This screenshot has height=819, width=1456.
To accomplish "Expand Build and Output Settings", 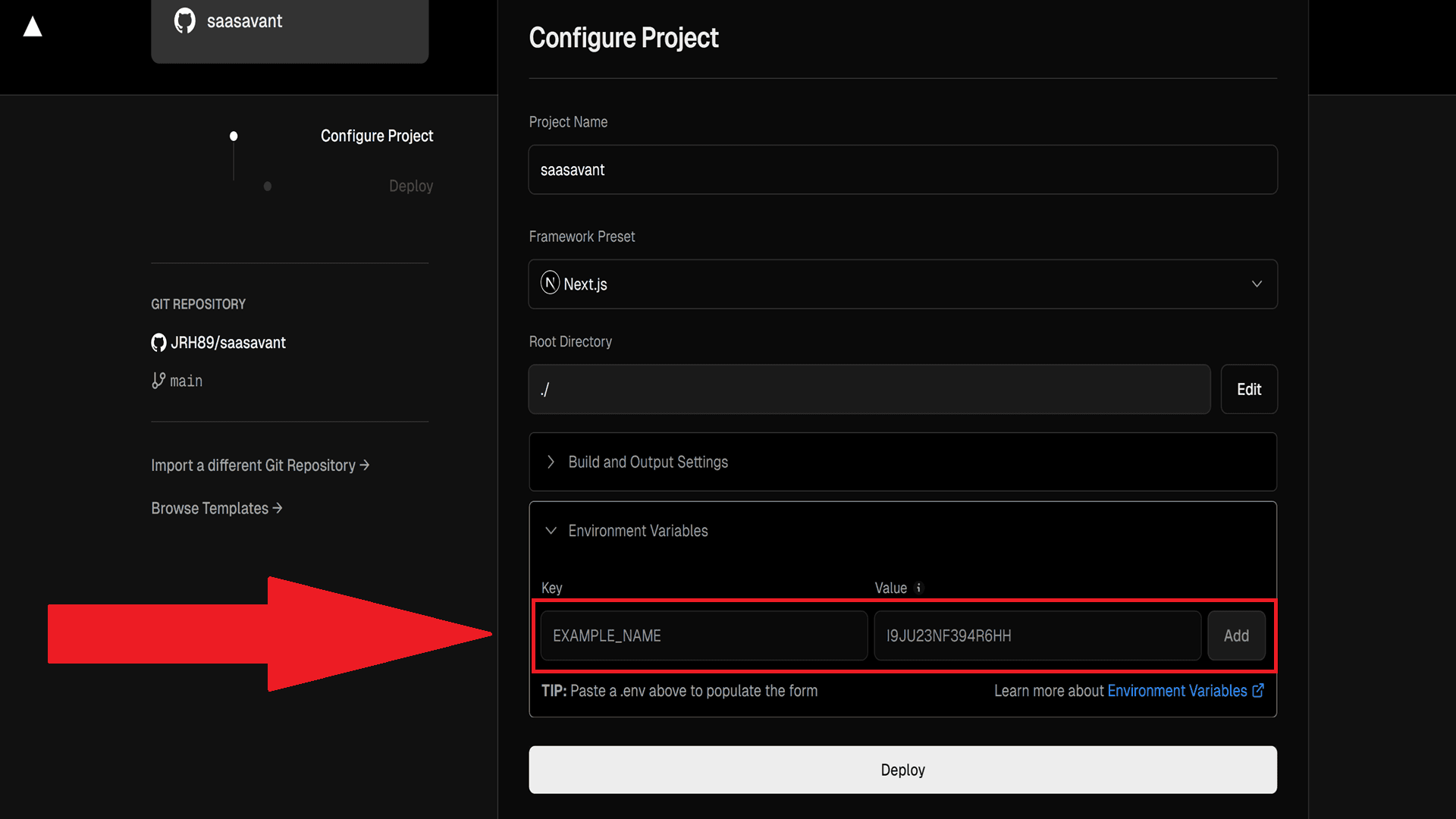I will tap(902, 462).
